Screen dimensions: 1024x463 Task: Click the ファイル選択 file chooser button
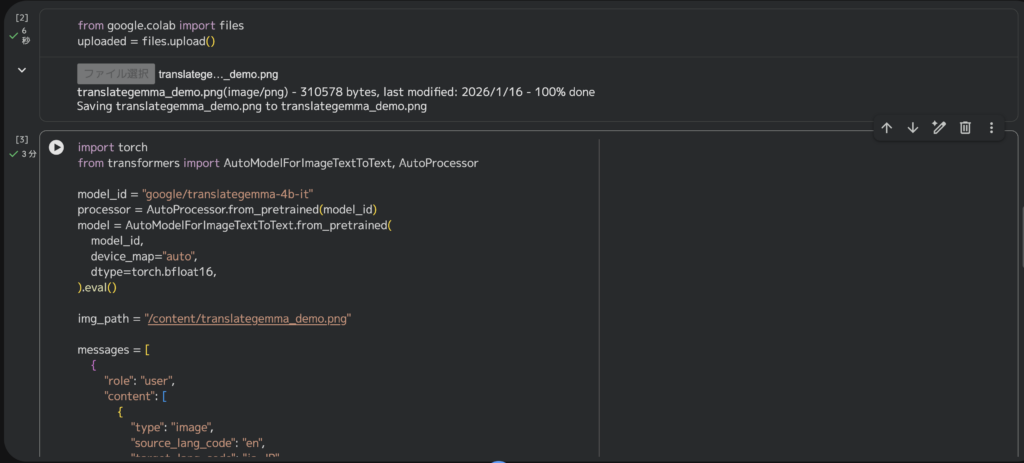click(x=116, y=73)
